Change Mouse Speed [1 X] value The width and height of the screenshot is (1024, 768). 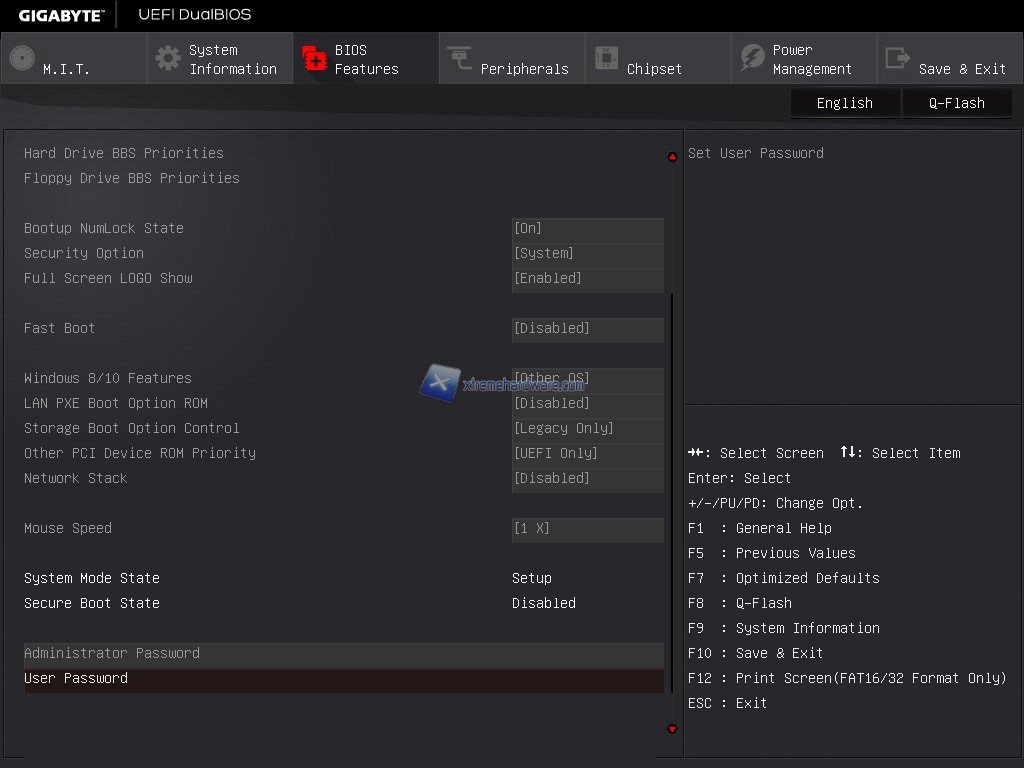(x=587, y=529)
